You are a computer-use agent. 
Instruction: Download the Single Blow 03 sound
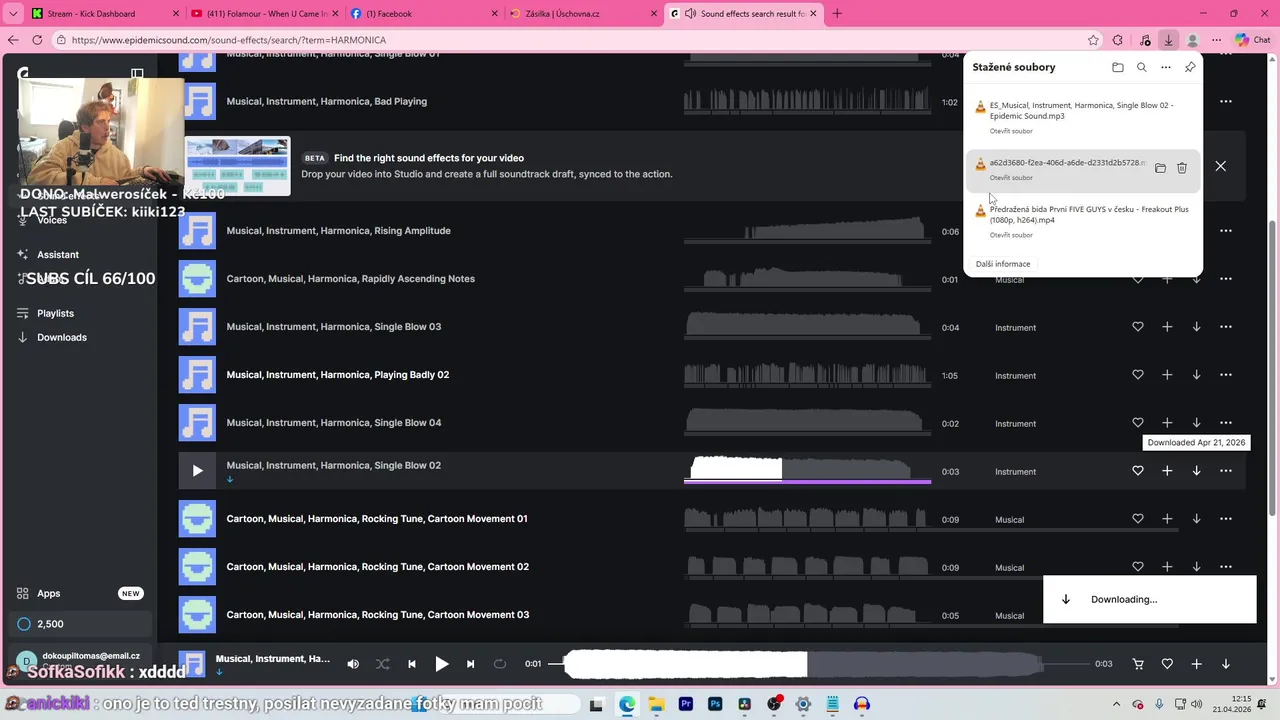1196,327
